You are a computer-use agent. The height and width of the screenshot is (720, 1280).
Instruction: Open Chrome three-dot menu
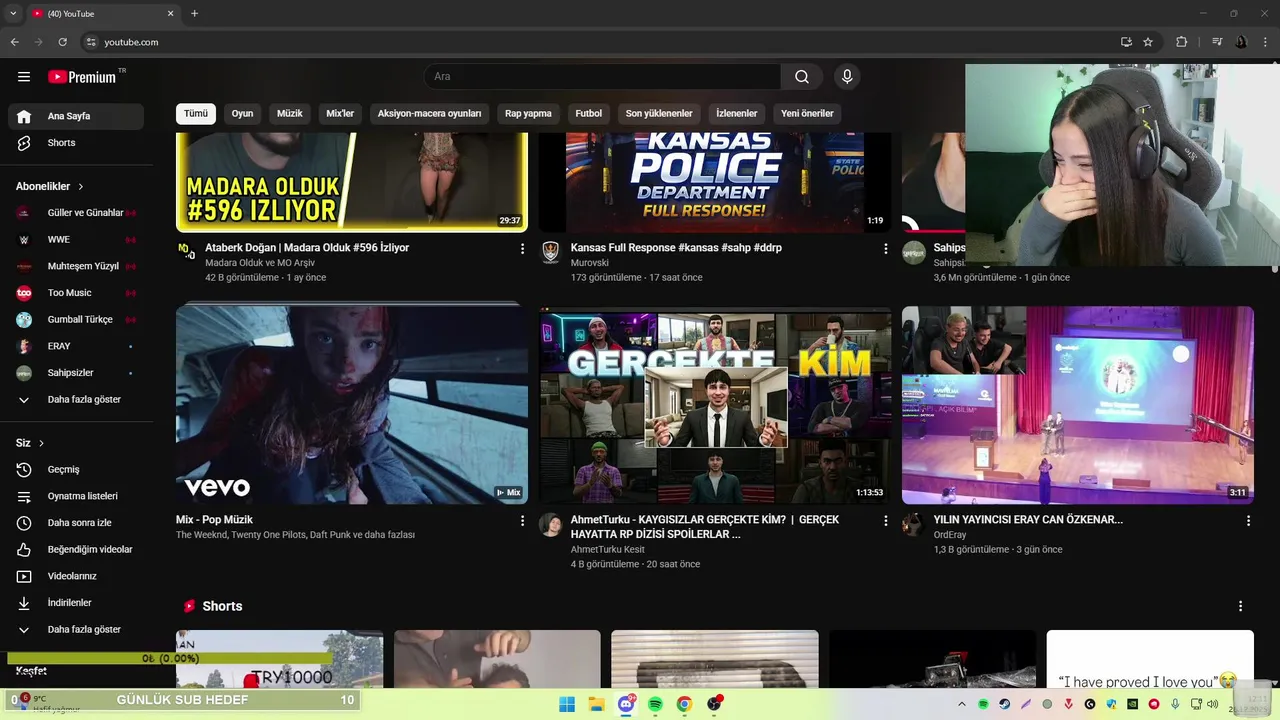click(x=1266, y=42)
